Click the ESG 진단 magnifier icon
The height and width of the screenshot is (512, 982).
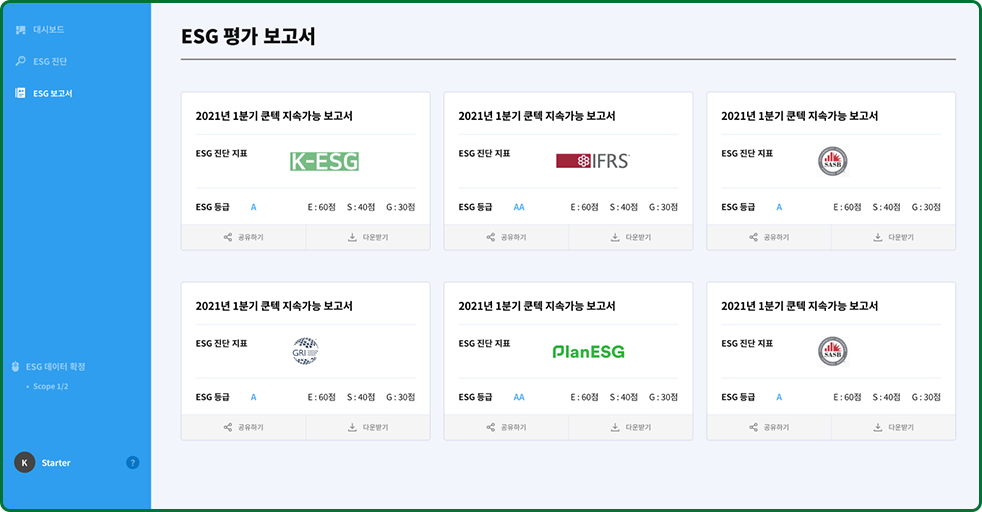(x=20, y=62)
